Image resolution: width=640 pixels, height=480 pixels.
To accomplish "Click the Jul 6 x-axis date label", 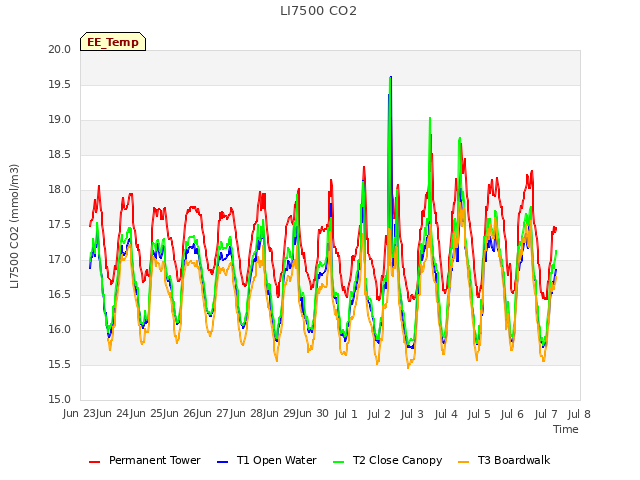I will coord(512,414).
